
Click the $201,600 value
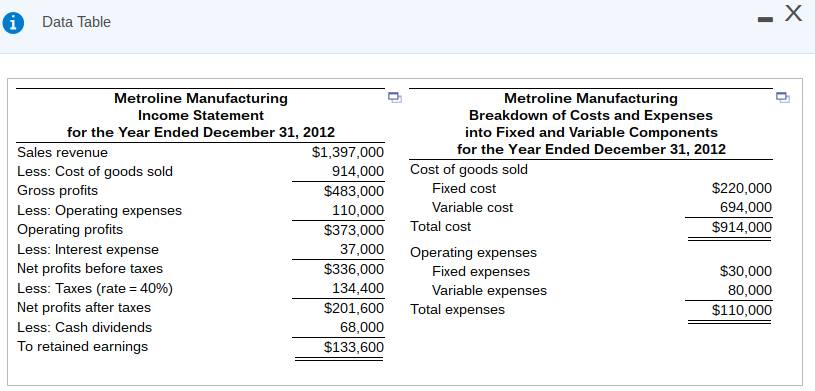tap(353, 308)
